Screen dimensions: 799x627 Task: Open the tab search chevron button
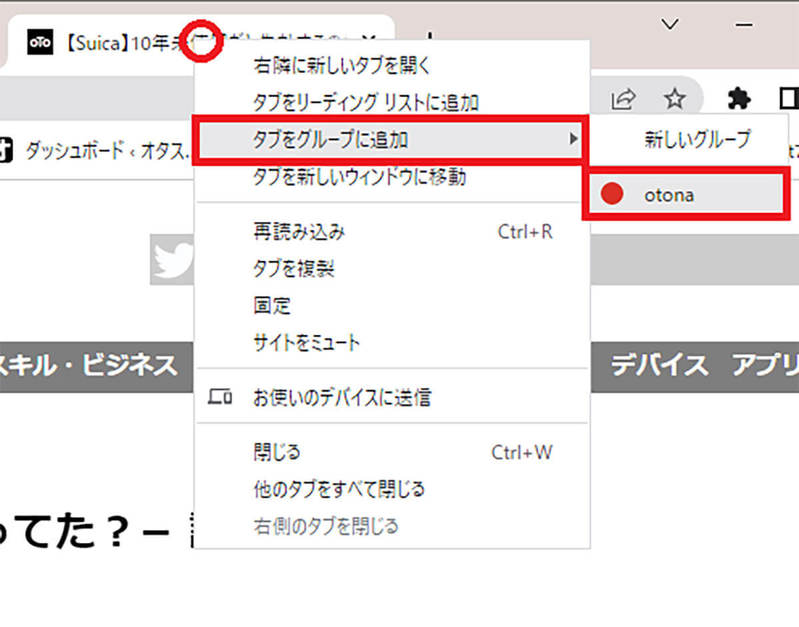[669, 24]
